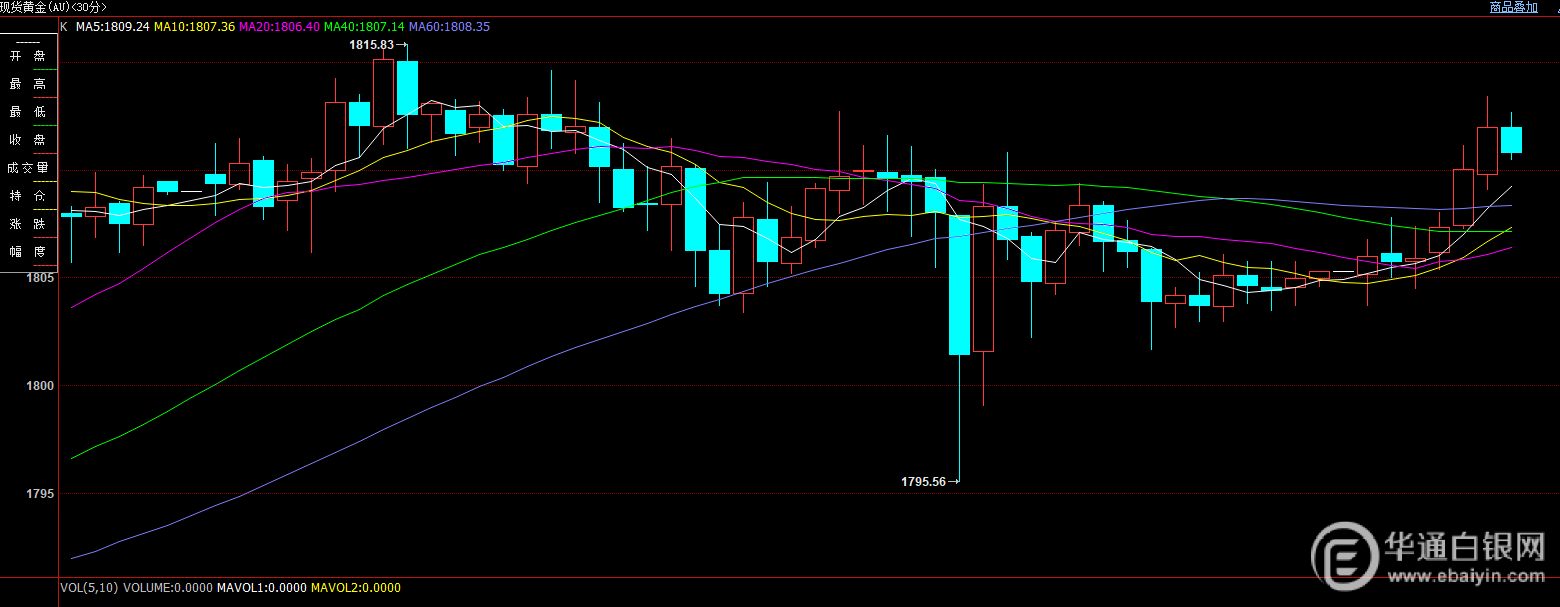1560x607 pixels.
Task: Select the MA5:1809.24 indicator label
Action: pyautogui.click(x=113, y=26)
